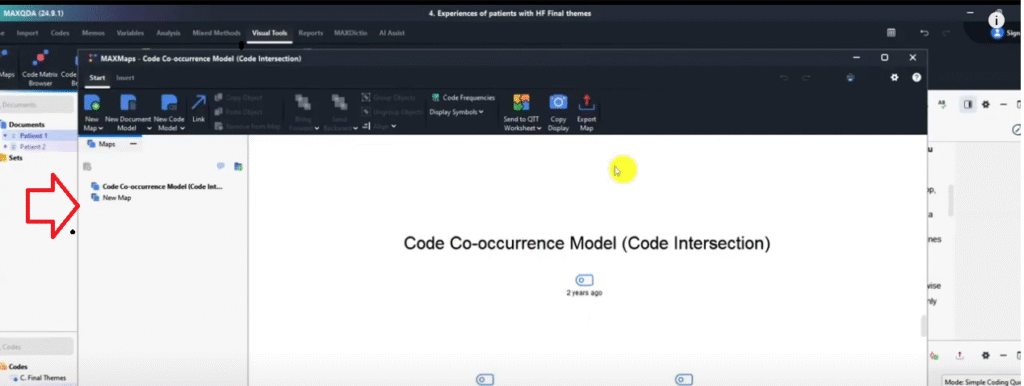Collapse the Maps panel minus button
Screen dimensions: 1024x386
133,144
